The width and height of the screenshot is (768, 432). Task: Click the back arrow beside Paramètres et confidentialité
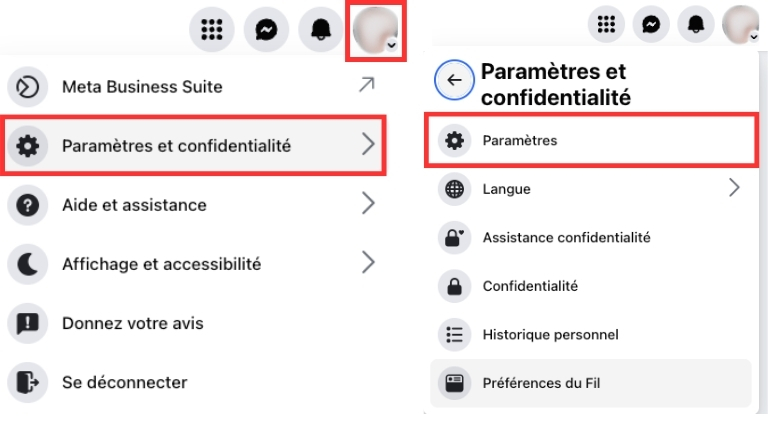pos(454,80)
